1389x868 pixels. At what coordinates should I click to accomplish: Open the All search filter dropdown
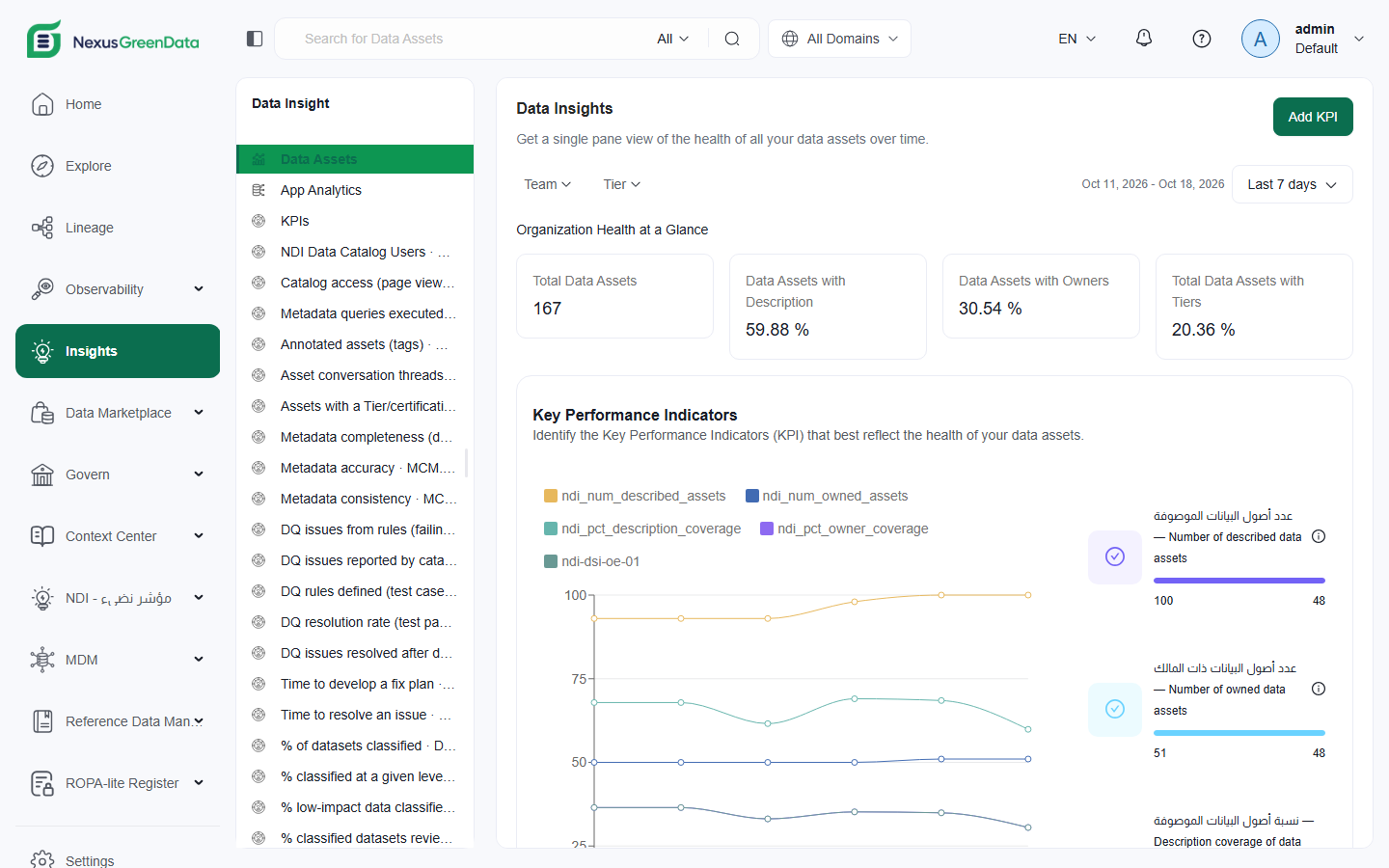[673, 39]
